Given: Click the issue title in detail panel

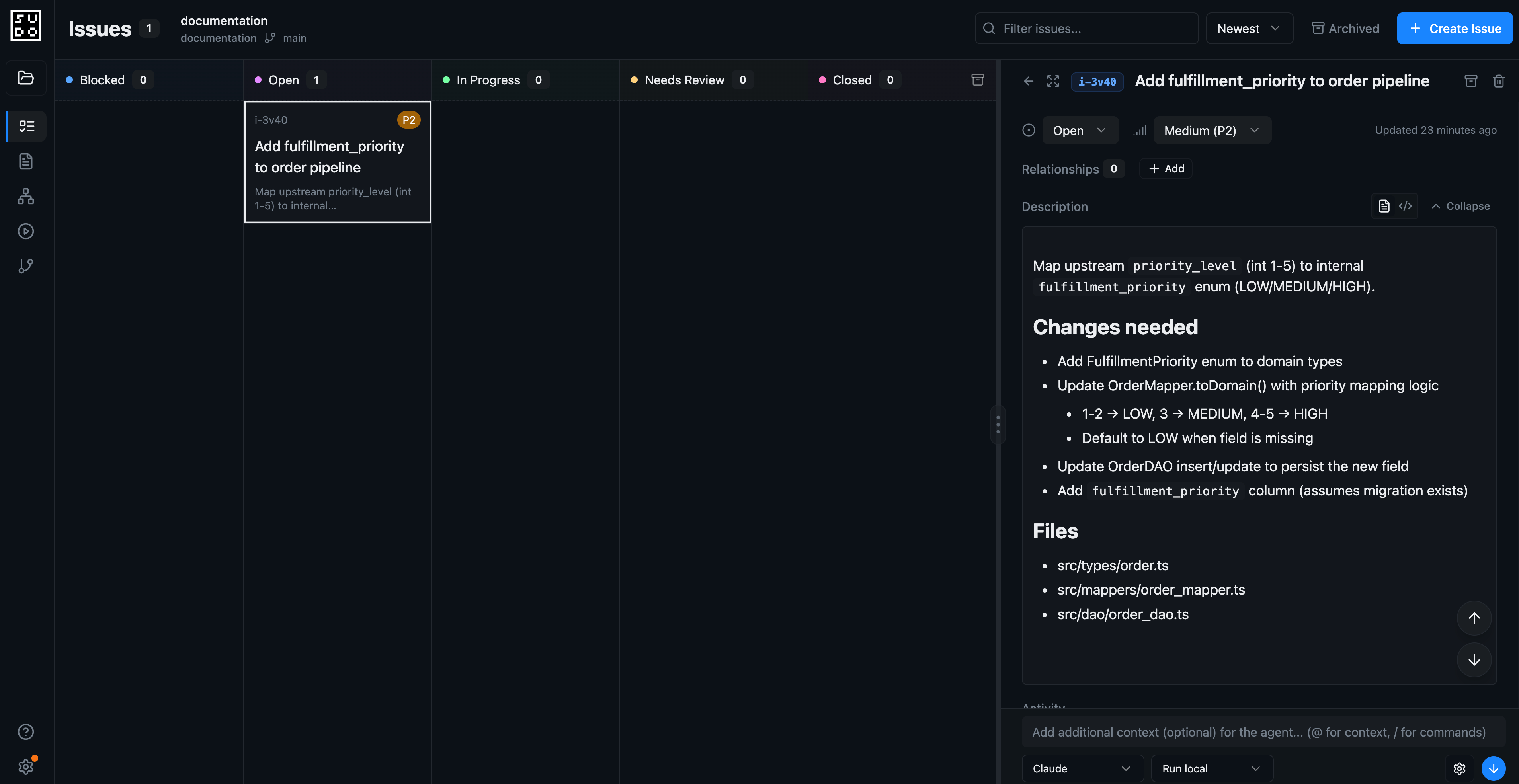Looking at the screenshot, I should pos(1282,81).
